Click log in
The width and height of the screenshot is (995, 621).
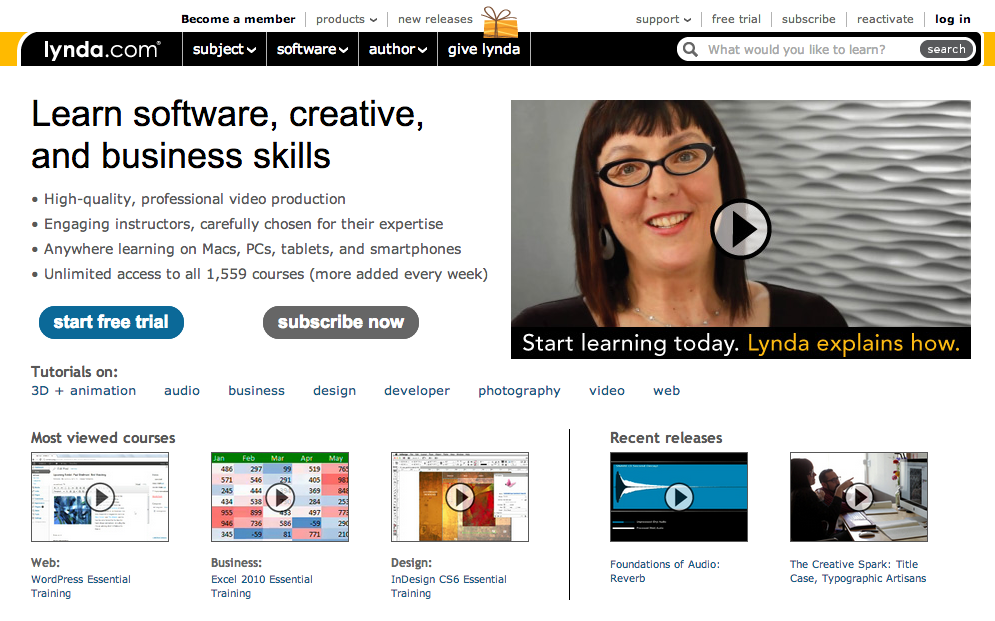[952, 19]
